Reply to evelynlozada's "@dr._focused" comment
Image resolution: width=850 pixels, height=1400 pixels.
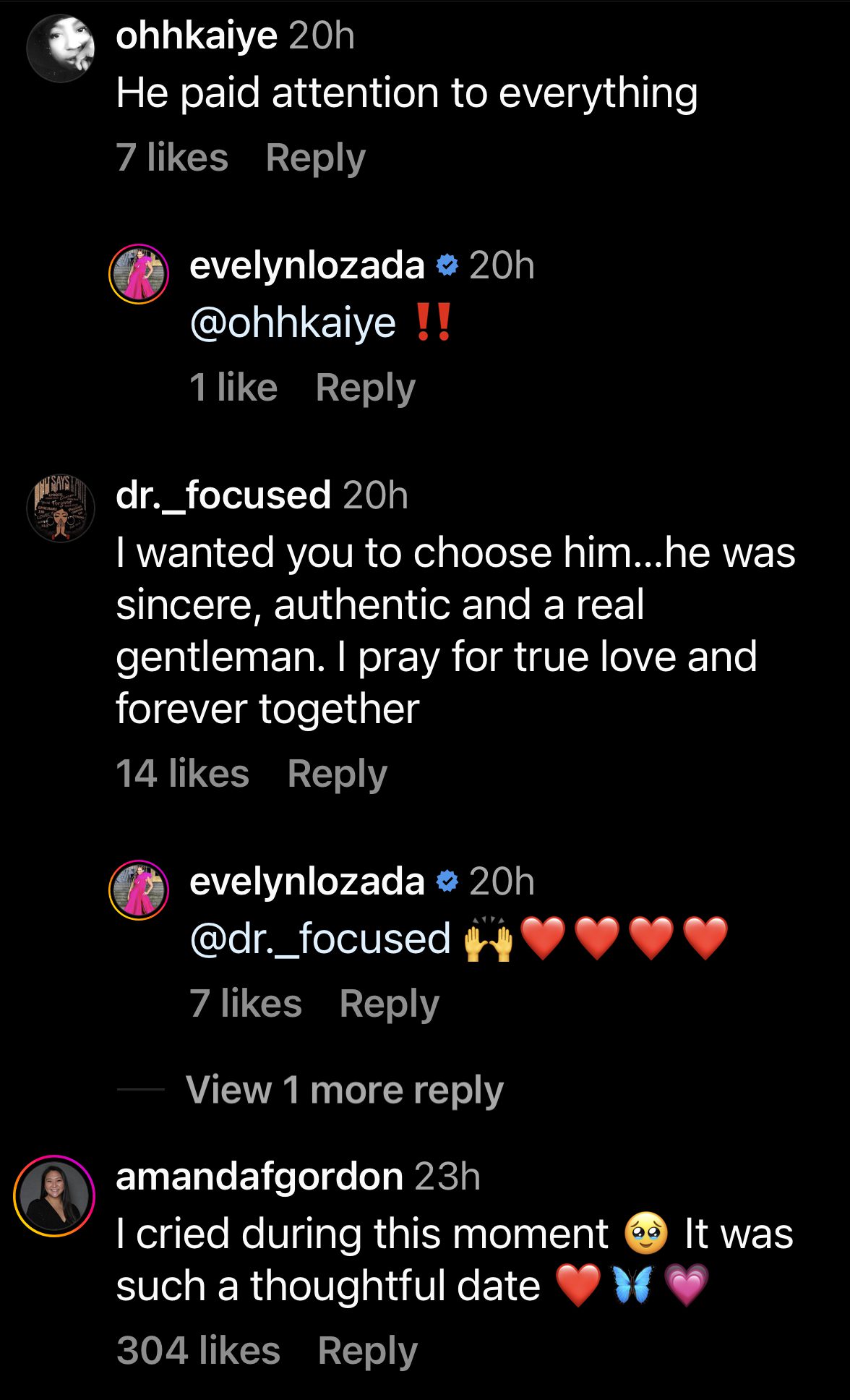(389, 1004)
